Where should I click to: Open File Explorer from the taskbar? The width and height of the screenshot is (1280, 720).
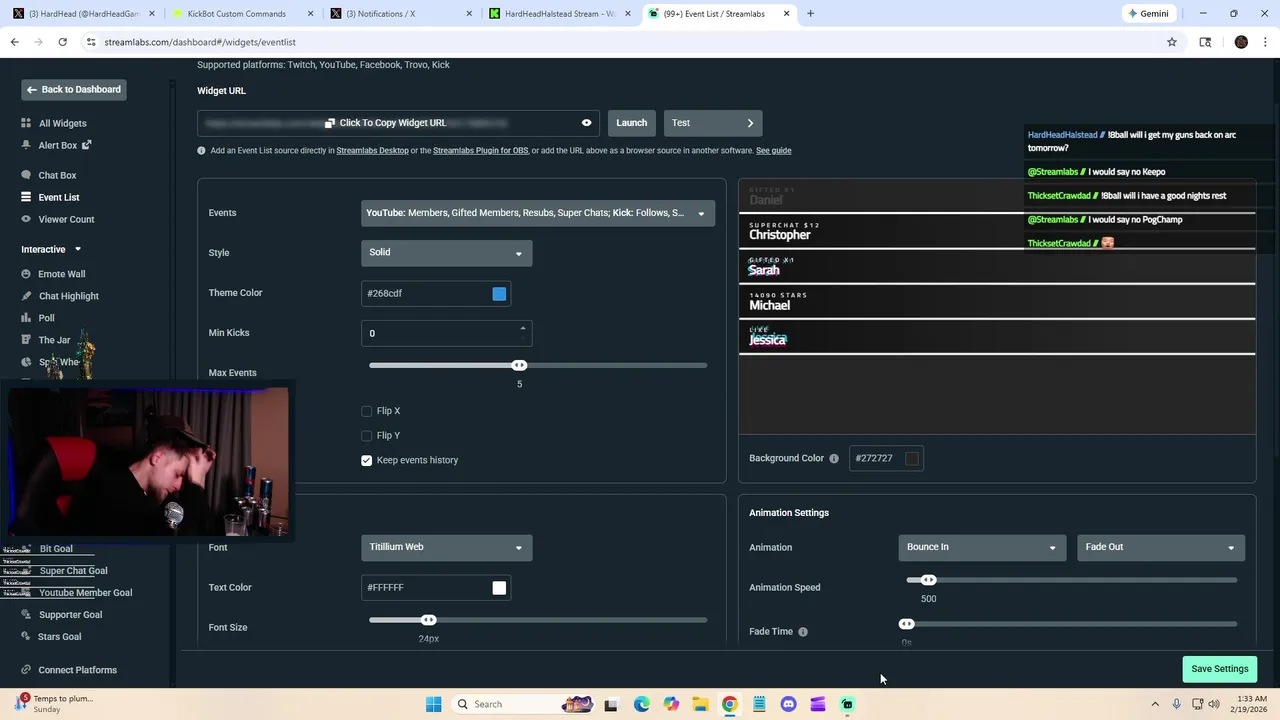700,704
